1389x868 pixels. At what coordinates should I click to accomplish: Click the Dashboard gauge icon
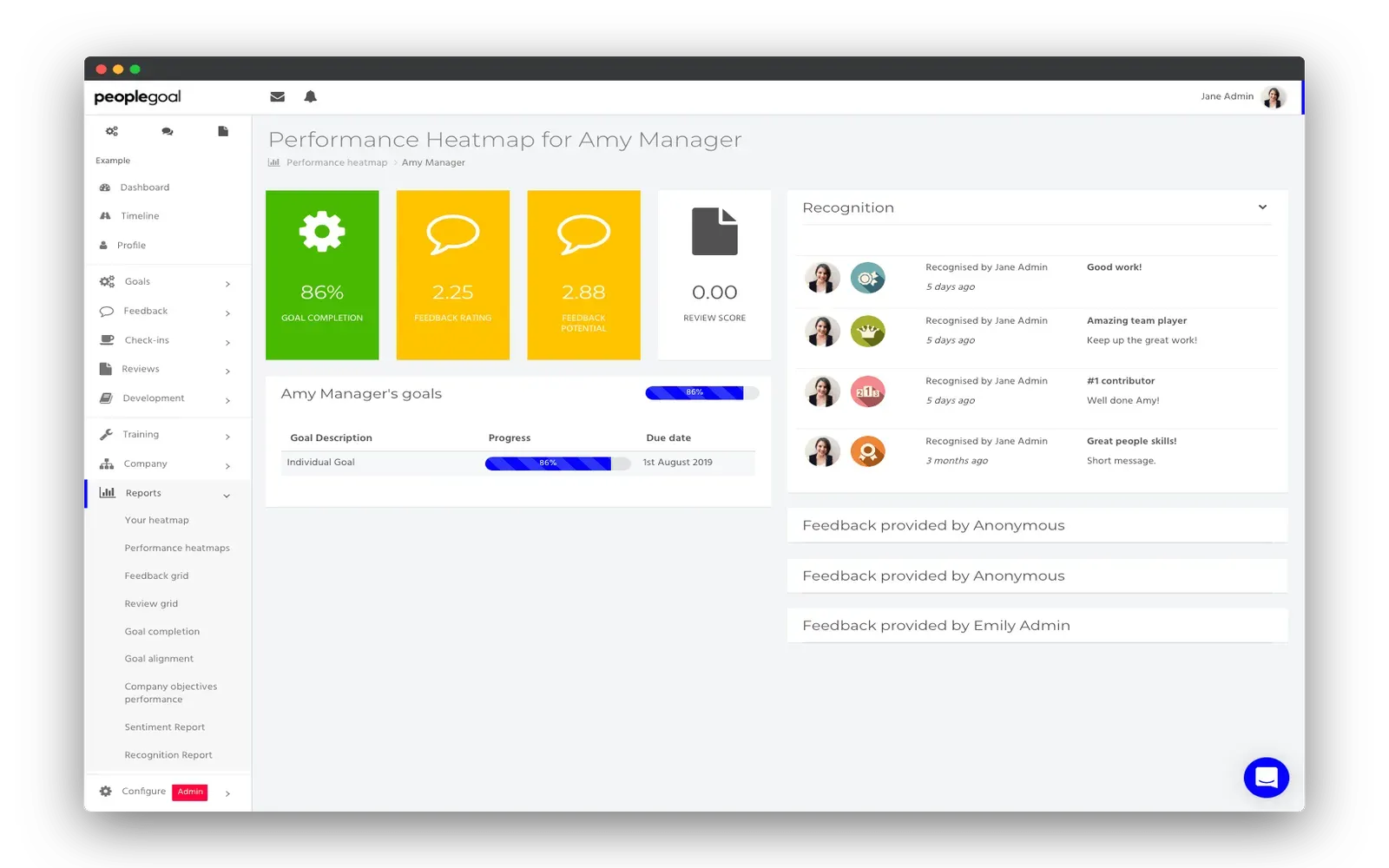tap(105, 187)
